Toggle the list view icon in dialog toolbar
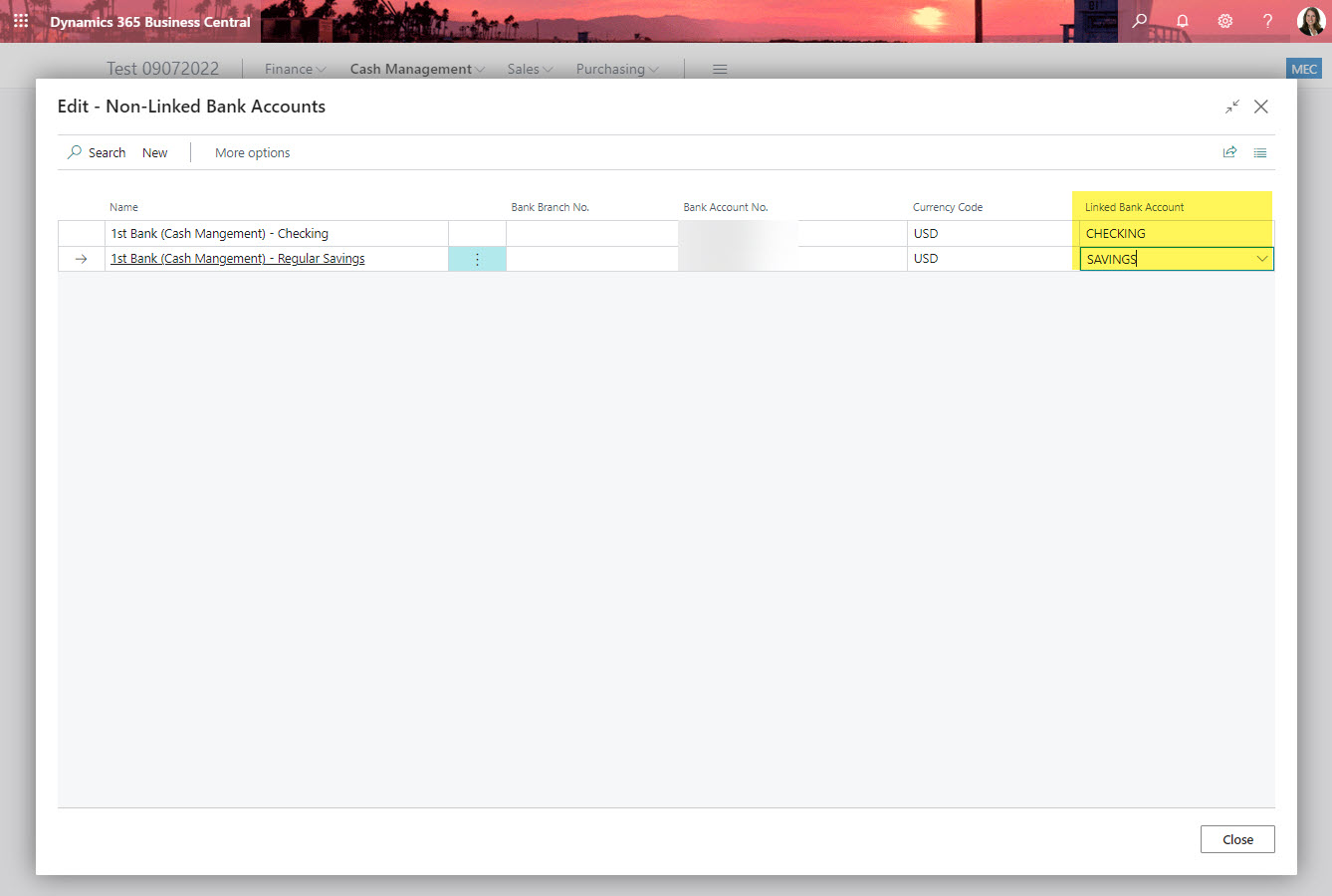The width and height of the screenshot is (1332, 896). click(1260, 152)
